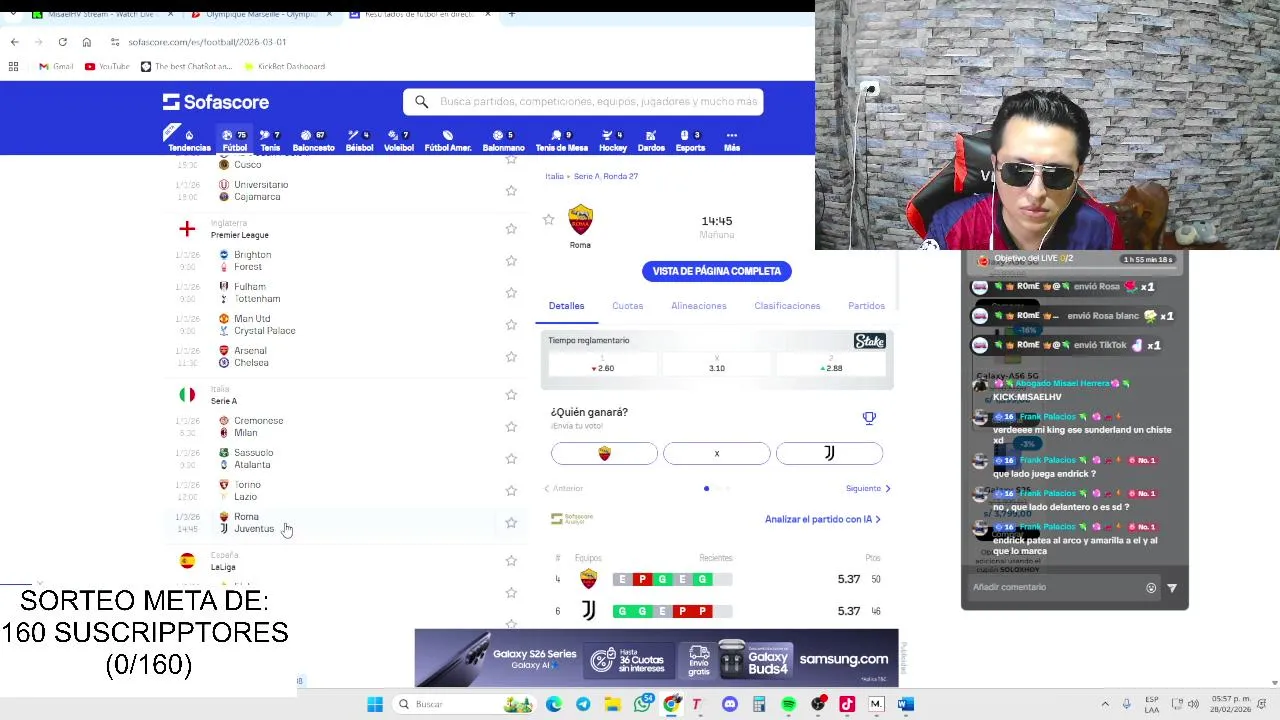1280x720 pixels.
Task: Star the Premier League competition
Action: [511, 229]
